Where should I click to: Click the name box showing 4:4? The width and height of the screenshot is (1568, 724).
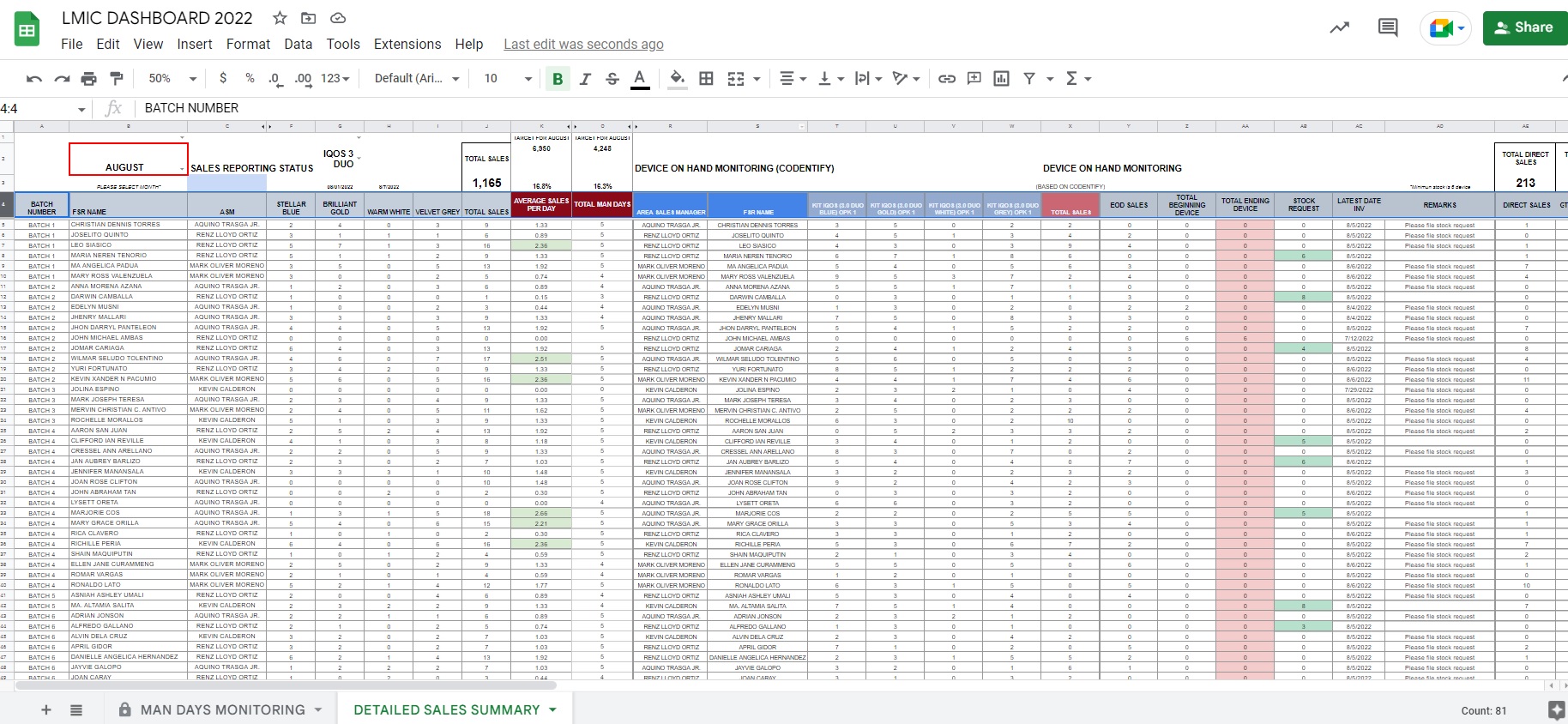pyautogui.click(x=43, y=108)
